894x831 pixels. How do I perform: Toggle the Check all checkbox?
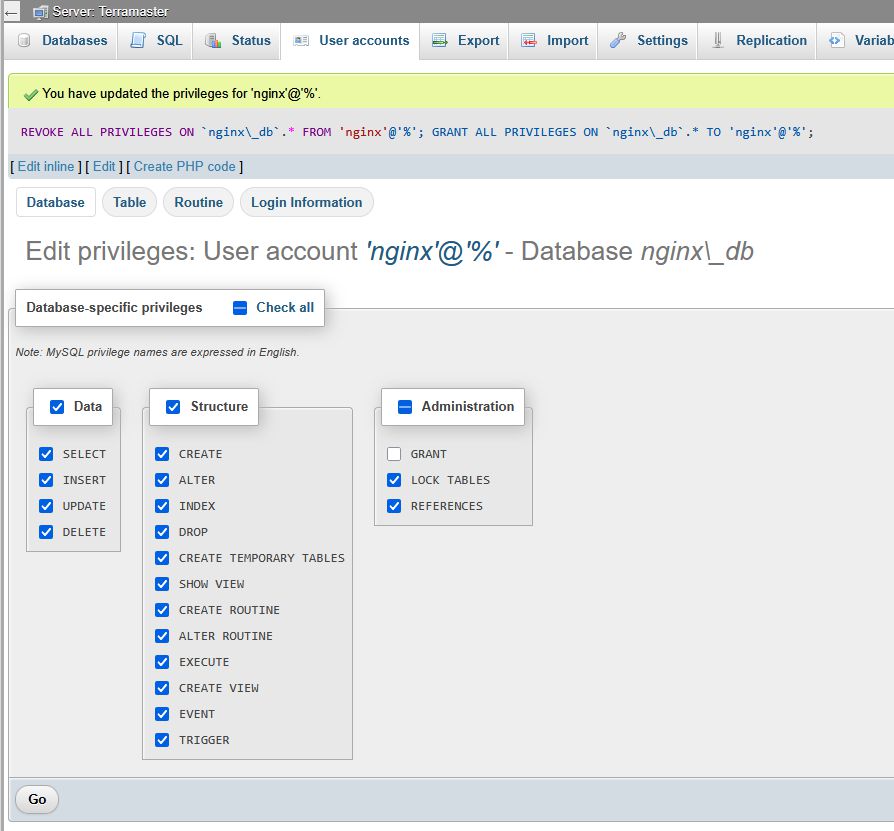[240, 308]
